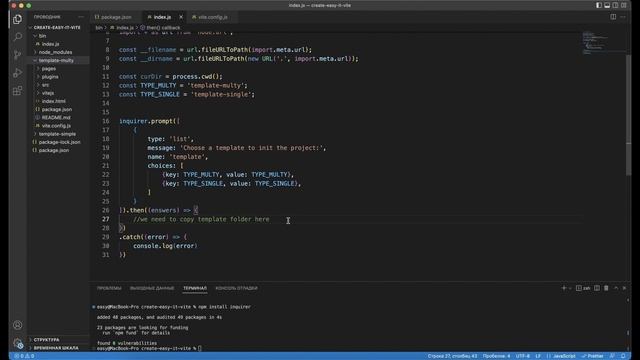Viewport: 640px width, 360px height.
Task: Add a new terminal with plus icon
Action: pos(564,288)
